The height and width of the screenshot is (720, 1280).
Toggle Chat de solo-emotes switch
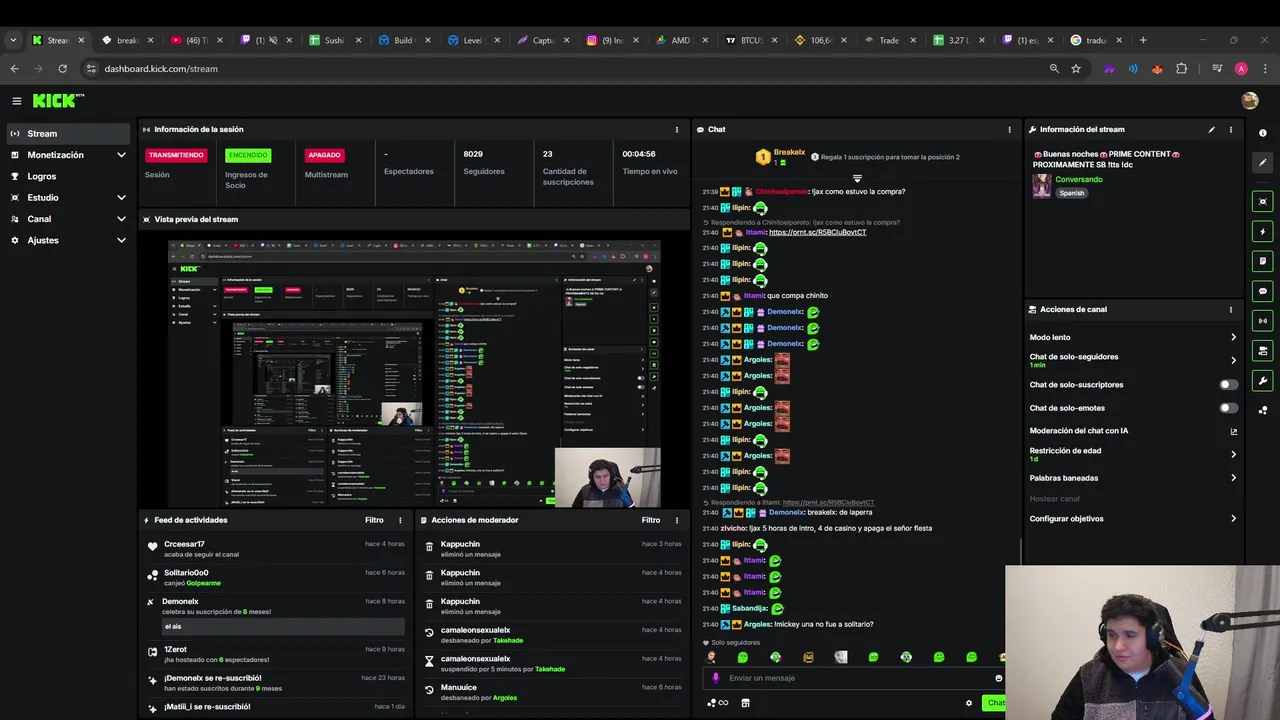pos(1228,408)
